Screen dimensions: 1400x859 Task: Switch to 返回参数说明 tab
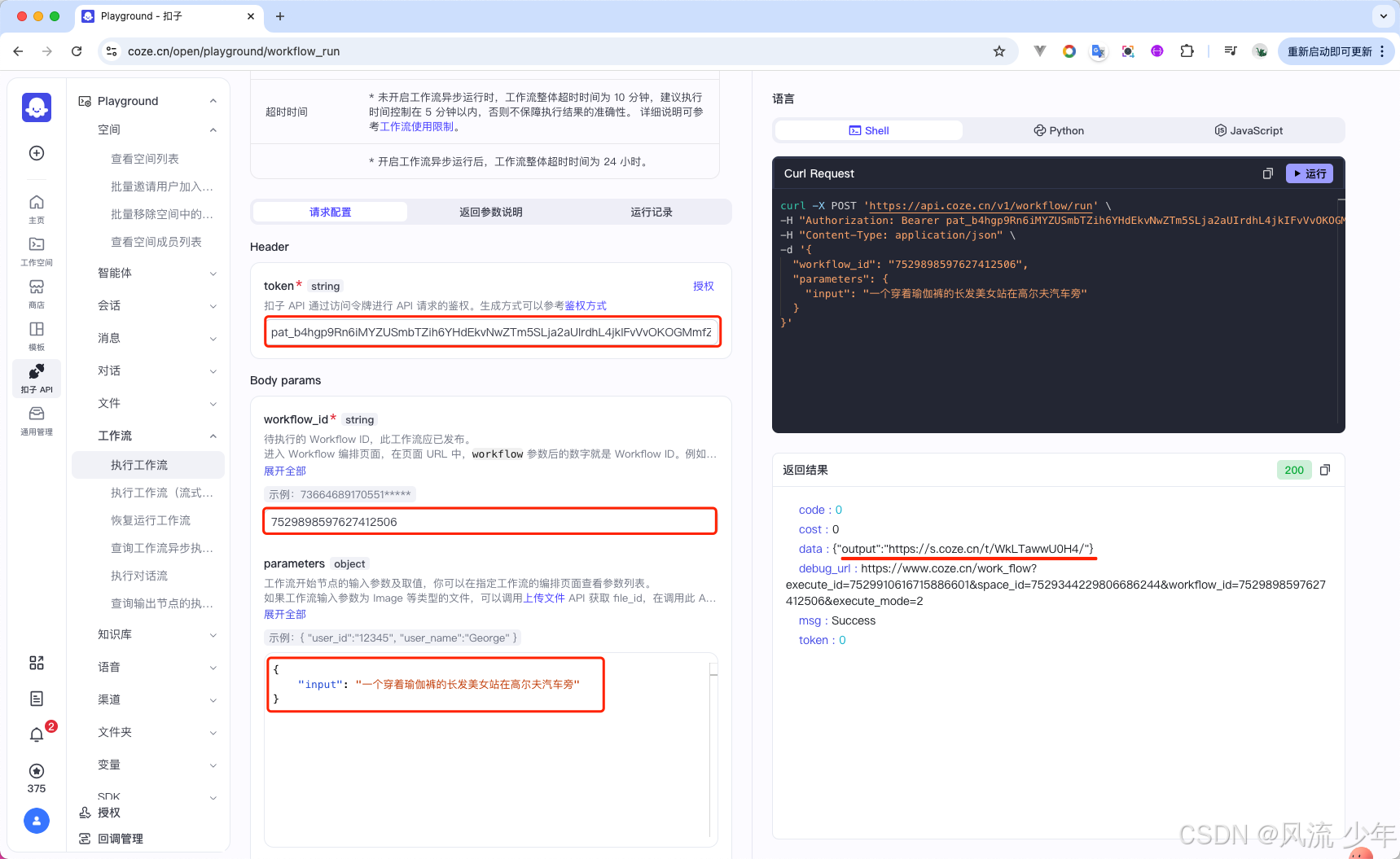click(x=491, y=212)
